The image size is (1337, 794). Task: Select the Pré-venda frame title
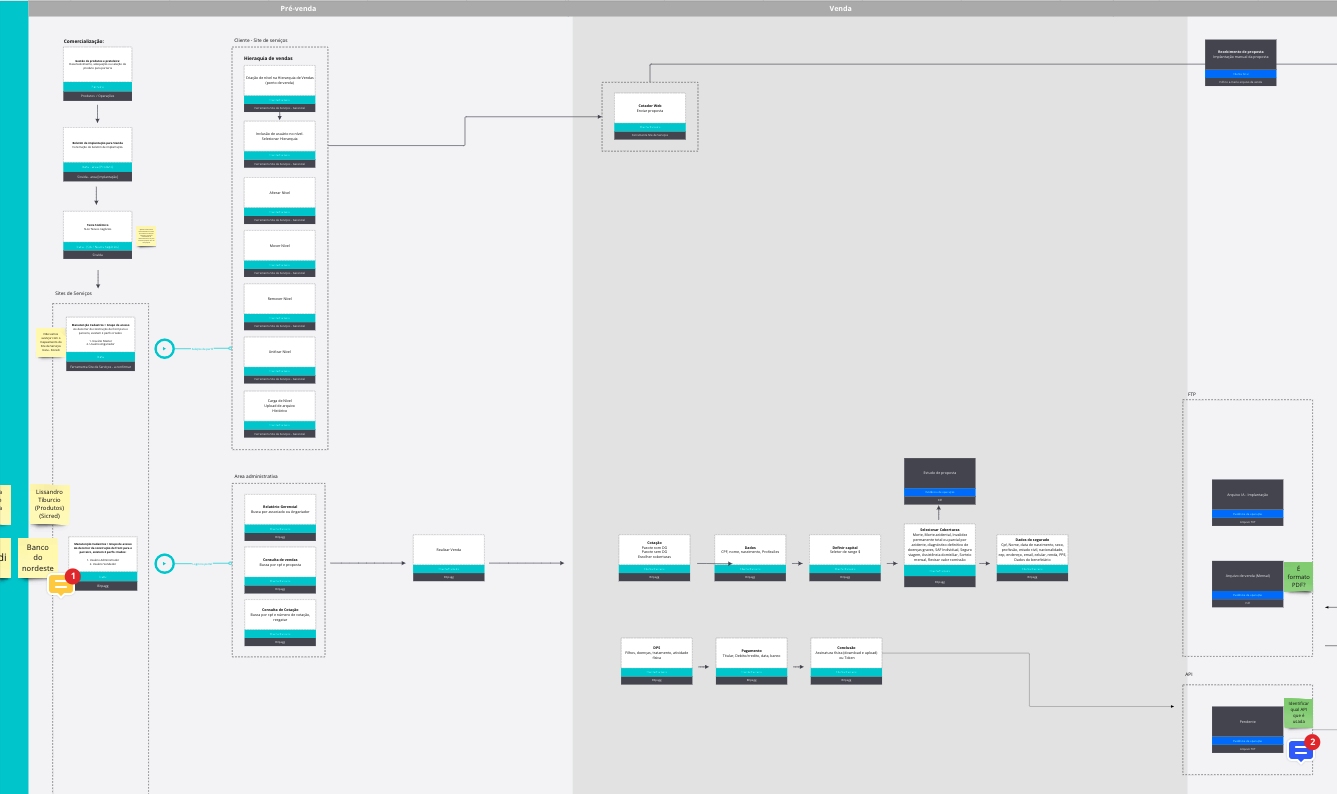point(298,8)
